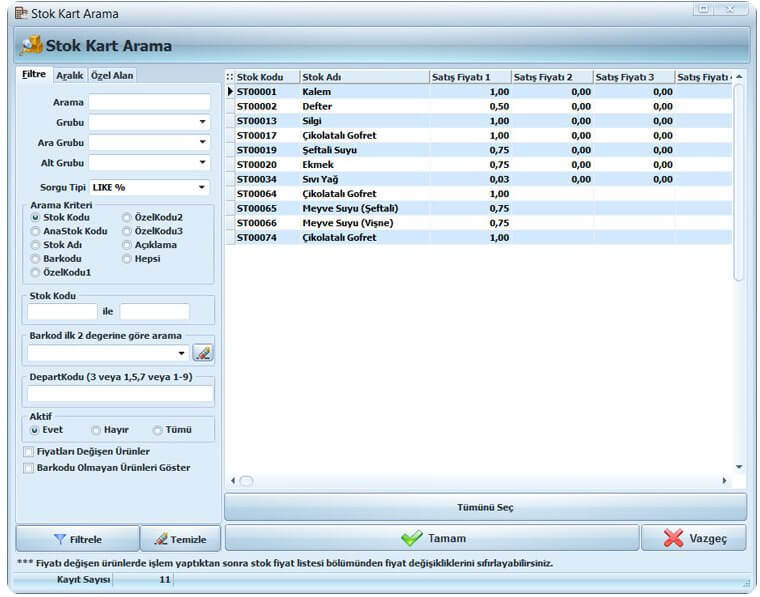
Task: Check Barkodu Olmayan Ürünleri Göster
Action: 29,468
